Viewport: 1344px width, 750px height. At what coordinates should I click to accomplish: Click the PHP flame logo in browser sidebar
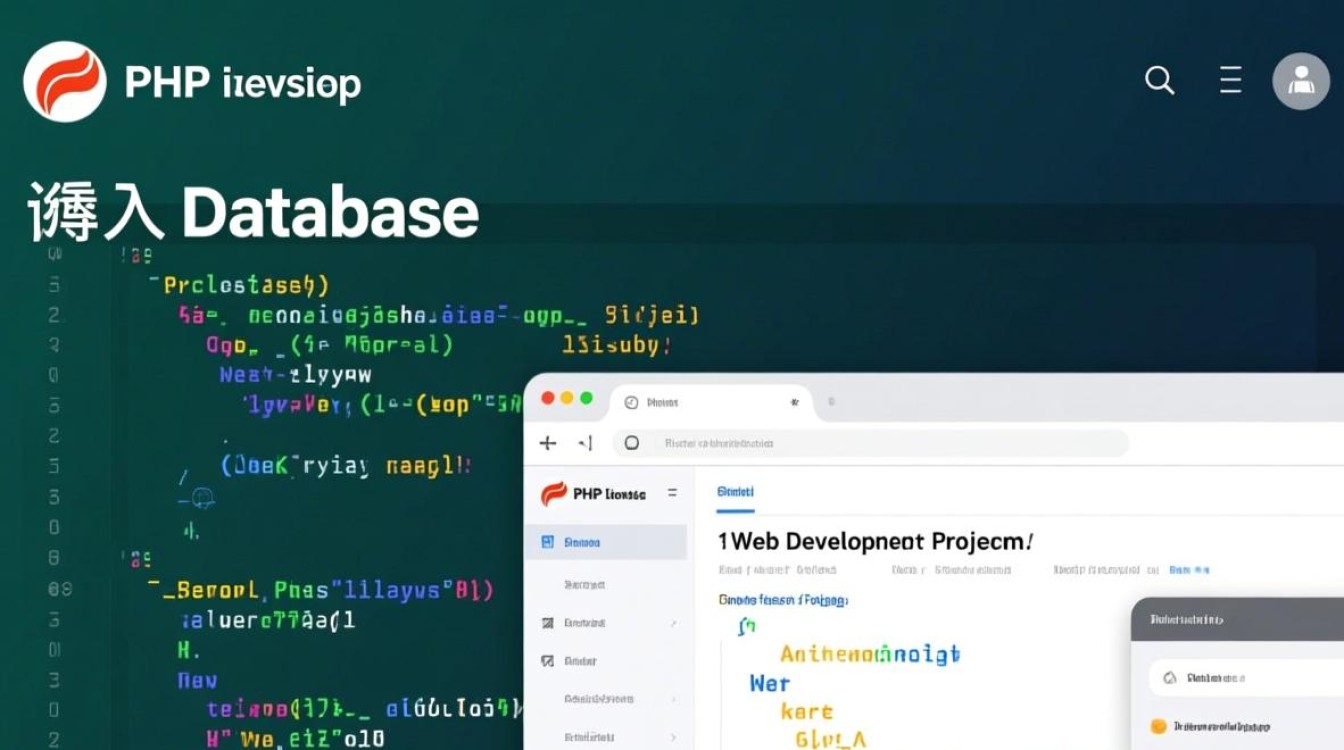(553, 494)
